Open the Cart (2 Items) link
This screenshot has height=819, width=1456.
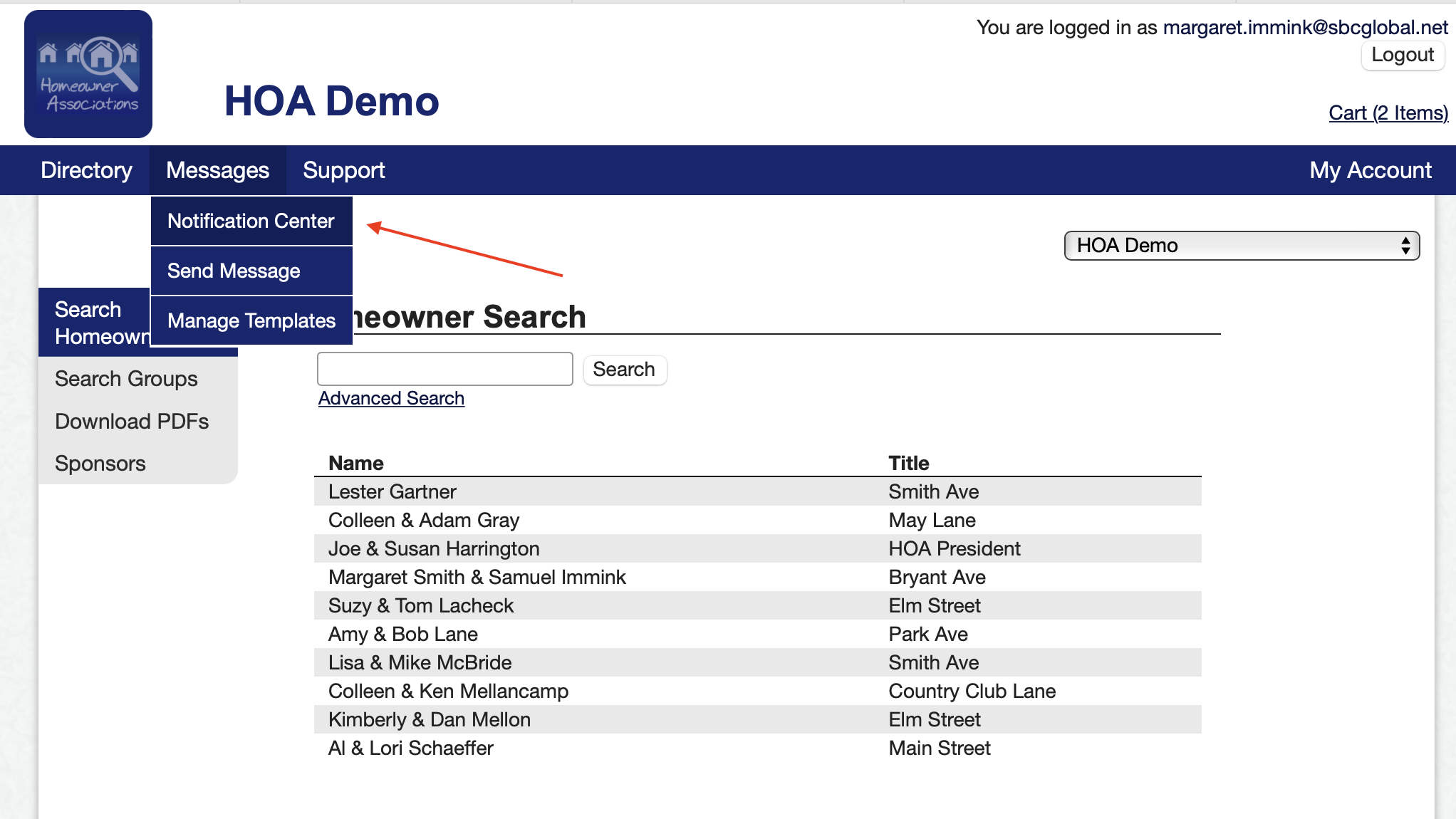(1388, 113)
